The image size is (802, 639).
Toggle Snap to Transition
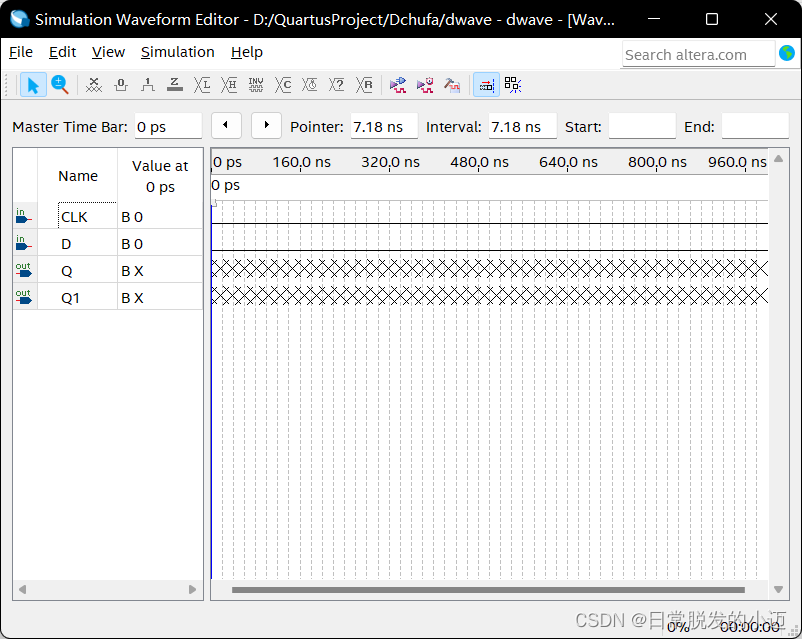513,85
